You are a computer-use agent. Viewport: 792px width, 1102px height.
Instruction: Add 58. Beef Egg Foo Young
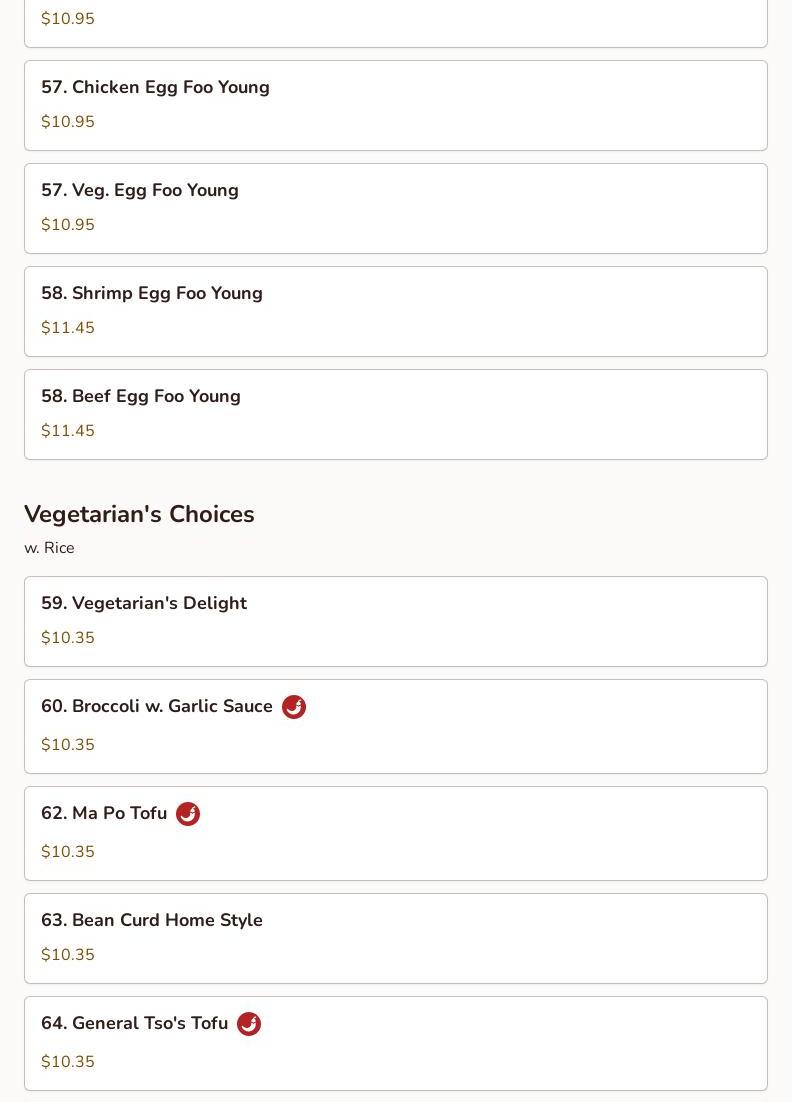141,397
